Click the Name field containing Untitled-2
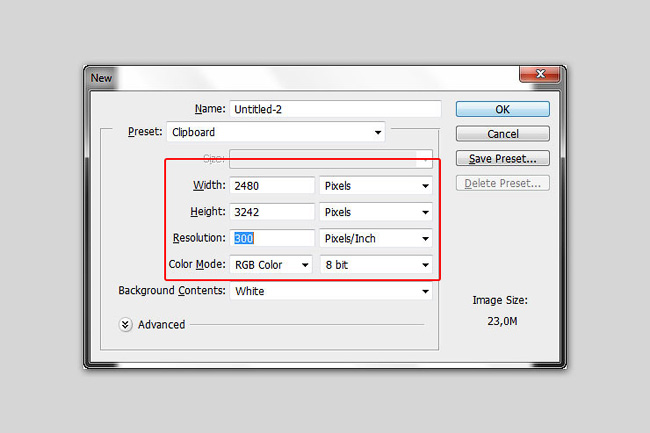650x433 pixels. click(x=335, y=109)
